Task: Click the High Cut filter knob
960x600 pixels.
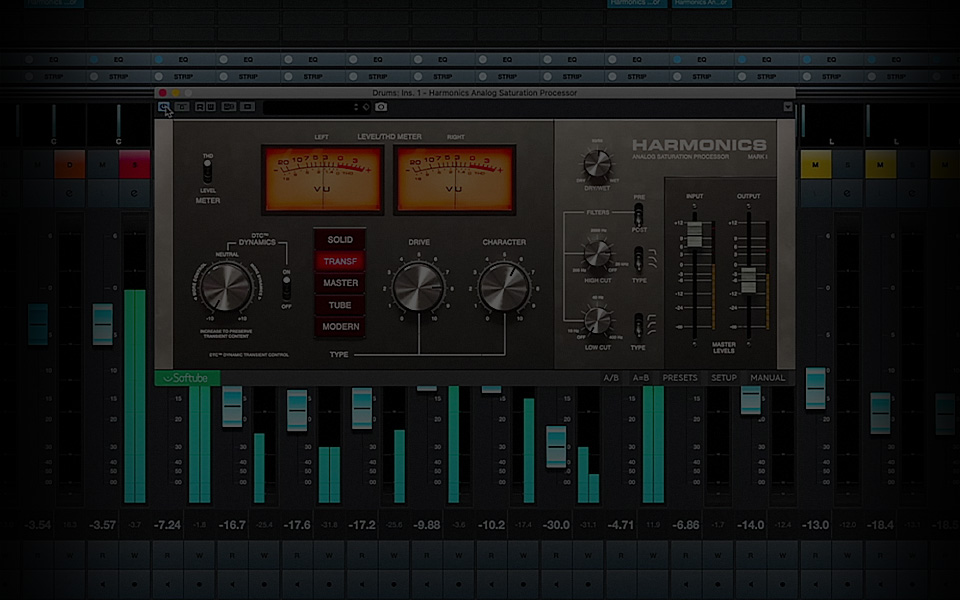Action: (597, 252)
